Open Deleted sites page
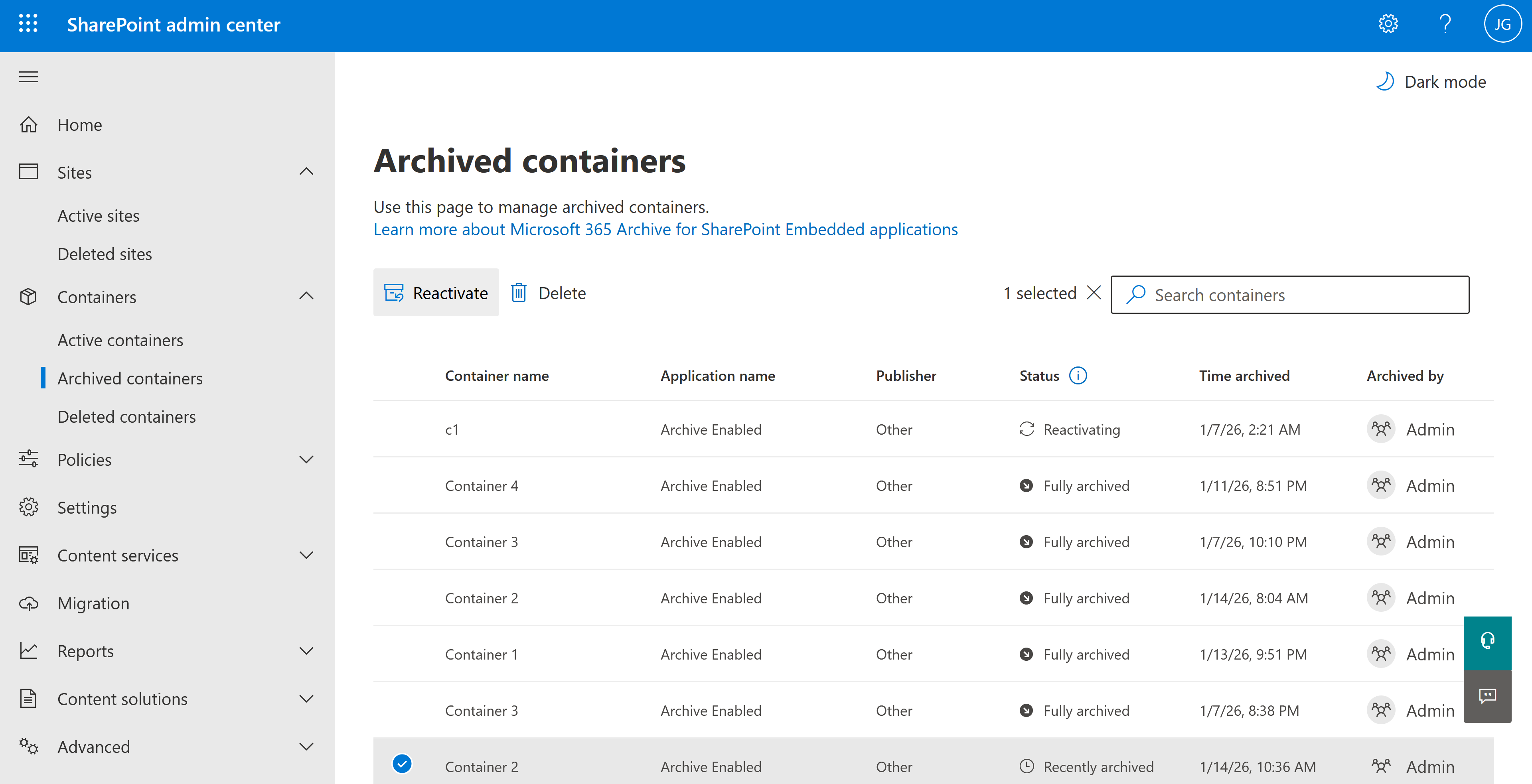This screenshot has height=784, width=1532. tap(105, 253)
